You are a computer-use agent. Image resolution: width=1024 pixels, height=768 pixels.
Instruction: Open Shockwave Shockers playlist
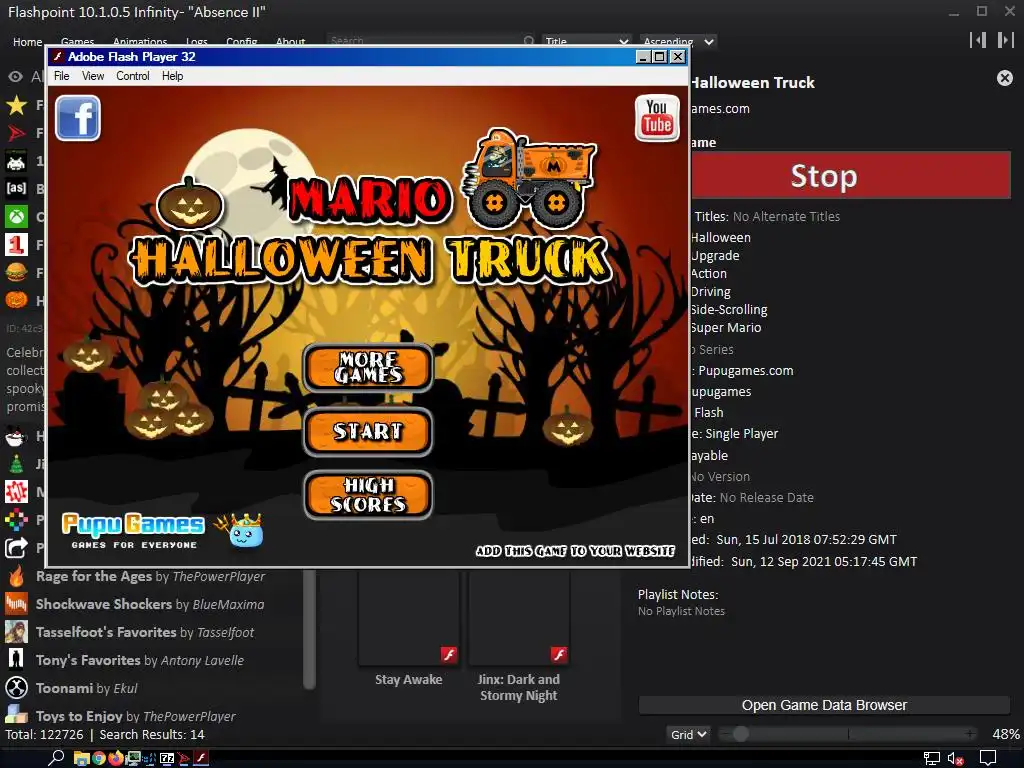click(150, 604)
